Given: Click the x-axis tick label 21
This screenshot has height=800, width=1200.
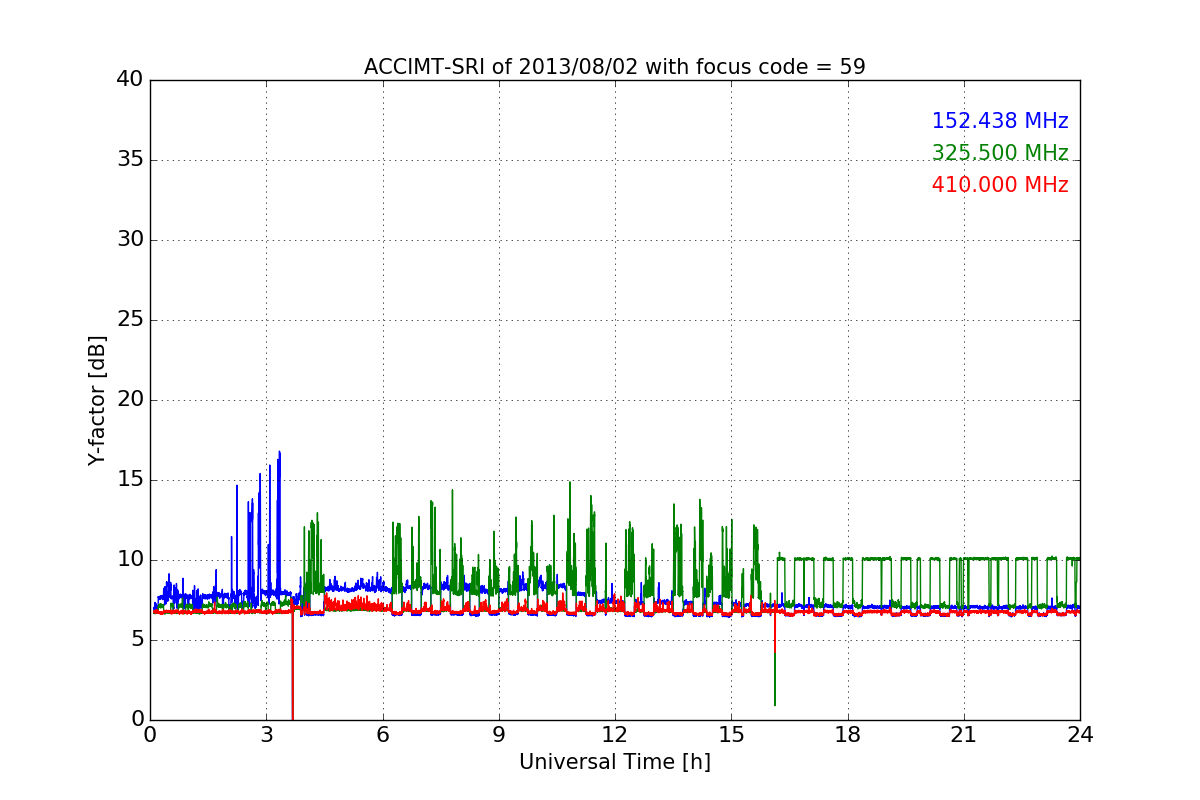Looking at the screenshot, I should (964, 735).
